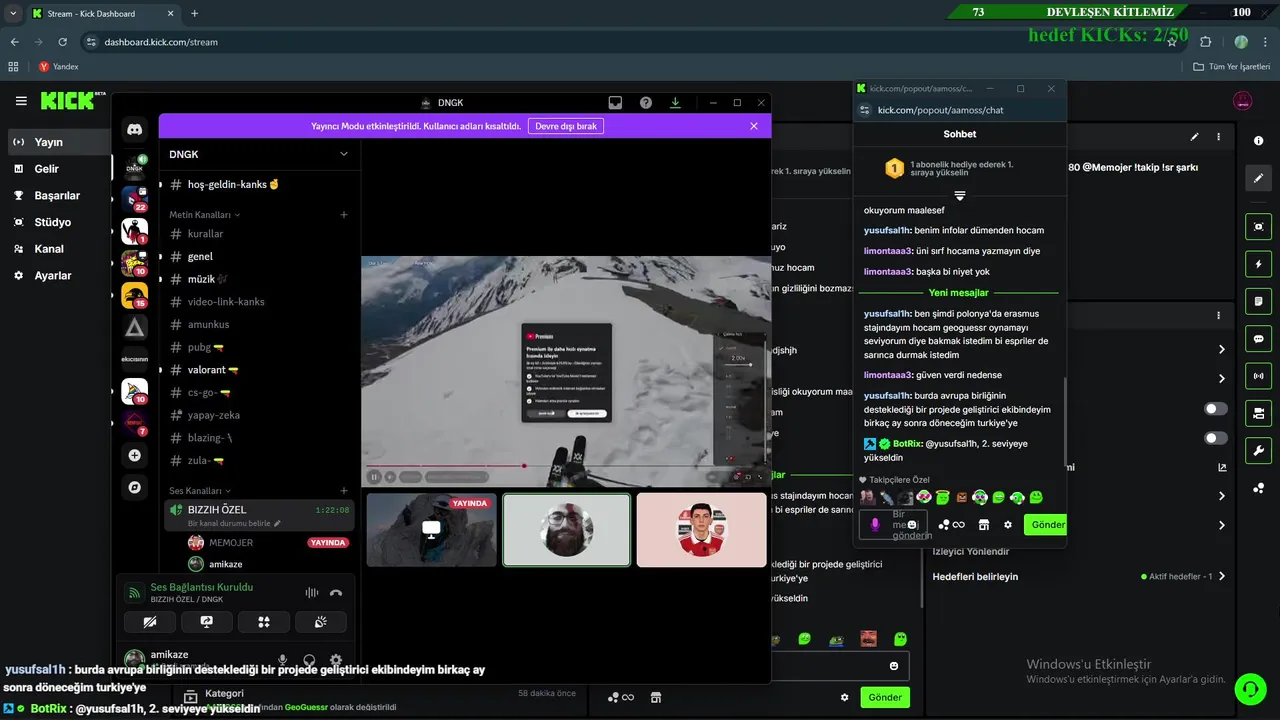Disconnect from voice channel hang-up icon
The width and height of the screenshot is (1280, 720).
[336, 593]
